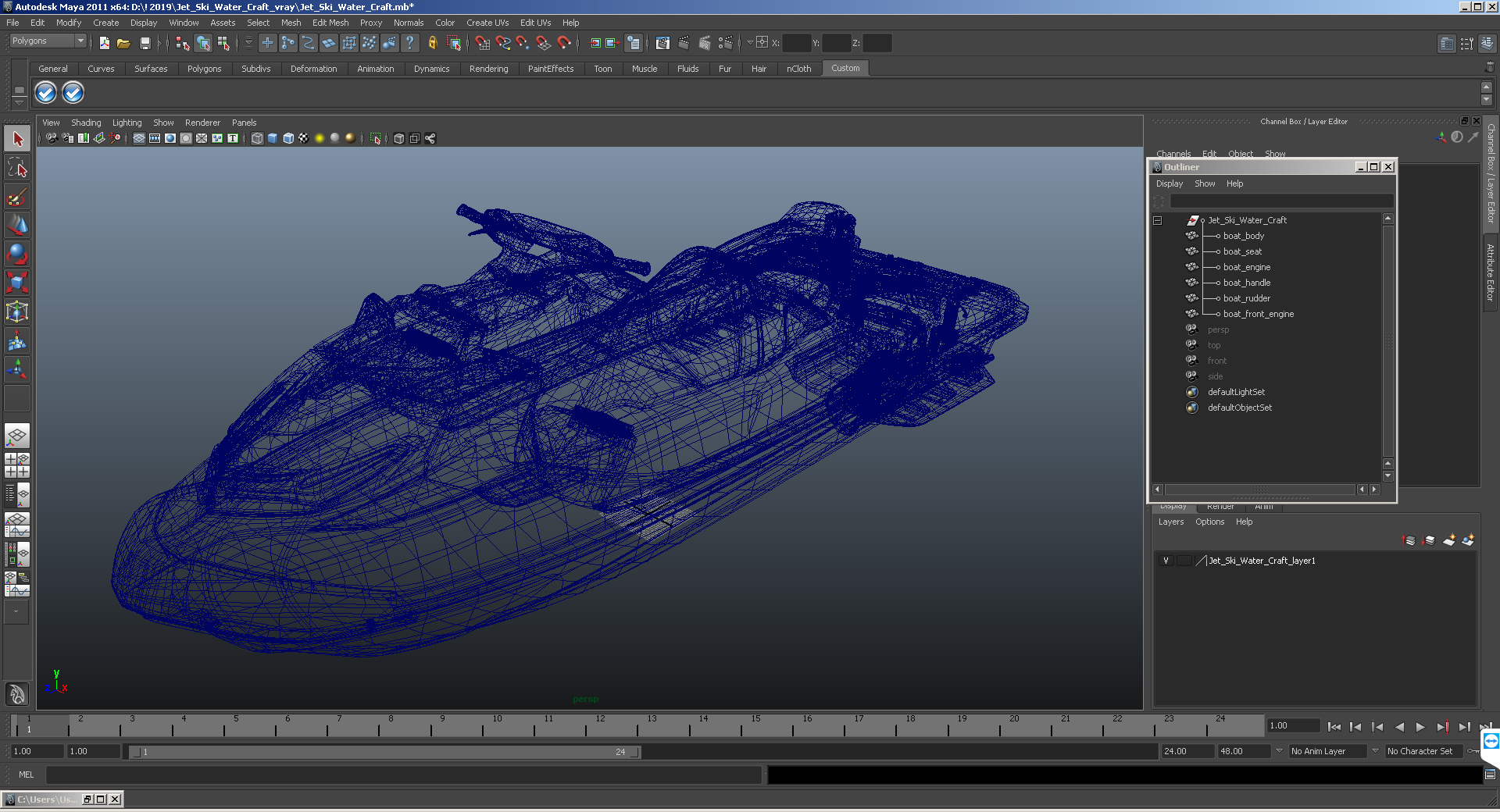Create a new scene file
Image resolution: width=1500 pixels, height=812 pixels.
point(104,43)
